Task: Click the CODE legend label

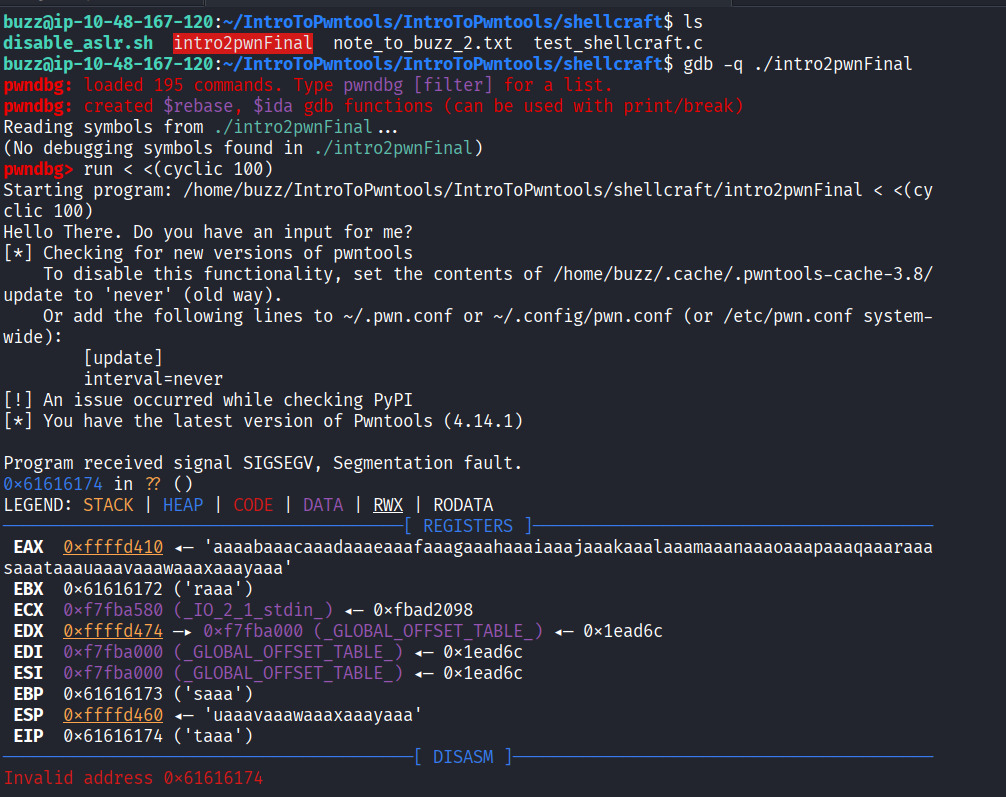Action: (x=253, y=505)
